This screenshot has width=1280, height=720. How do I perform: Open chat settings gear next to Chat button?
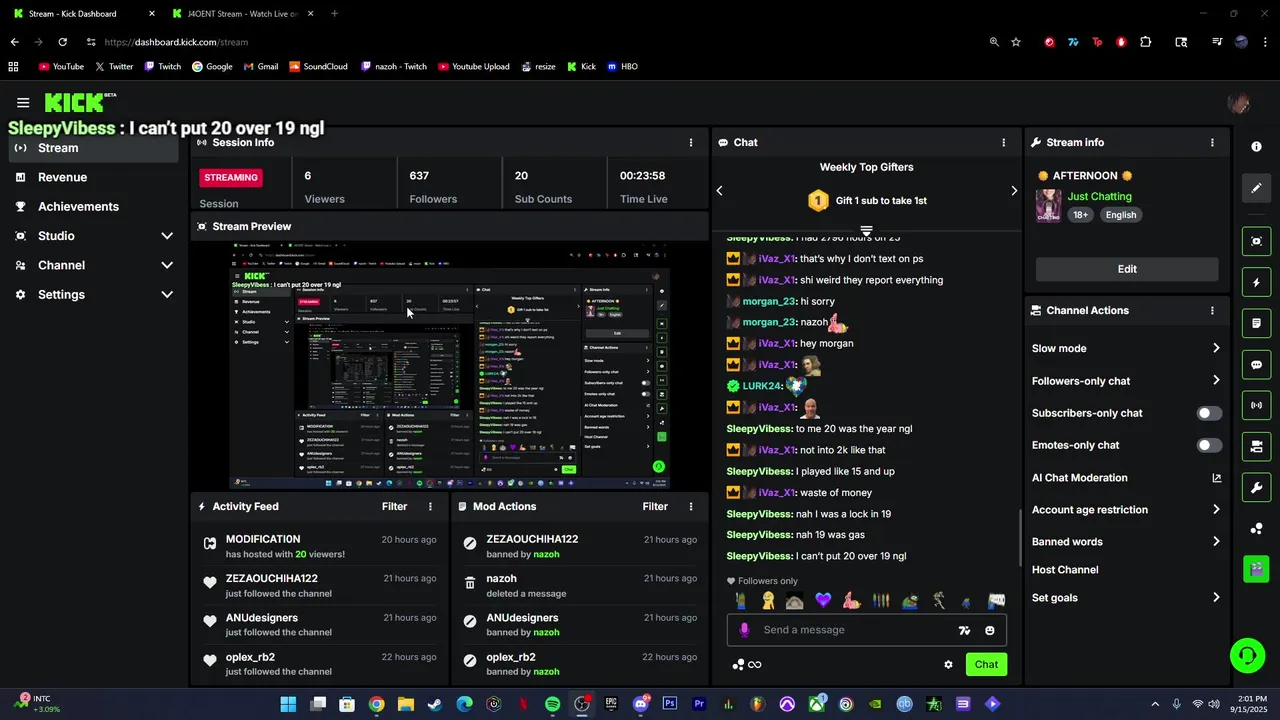[948, 664]
